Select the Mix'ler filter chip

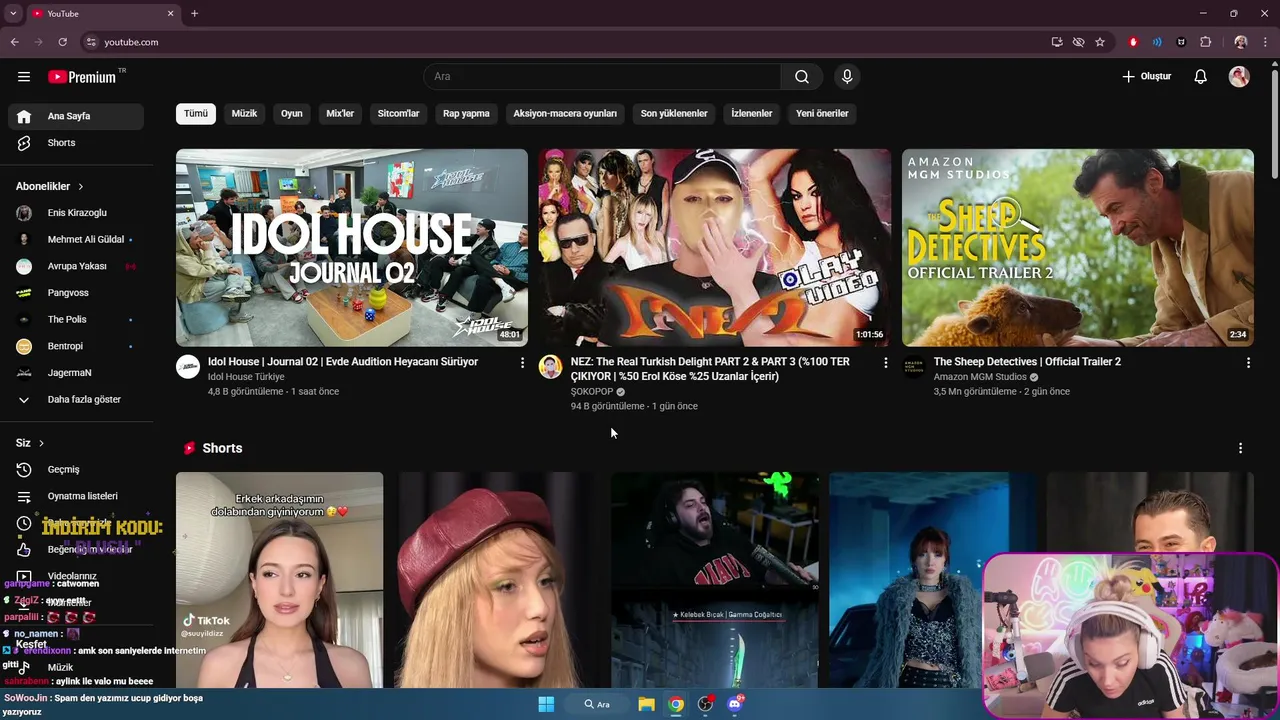tap(340, 113)
